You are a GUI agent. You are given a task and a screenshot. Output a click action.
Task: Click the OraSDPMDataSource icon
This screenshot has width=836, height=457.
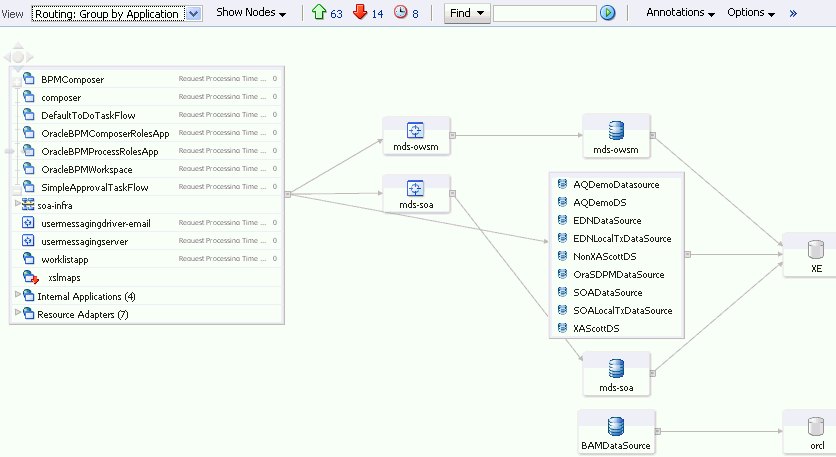click(x=562, y=274)
